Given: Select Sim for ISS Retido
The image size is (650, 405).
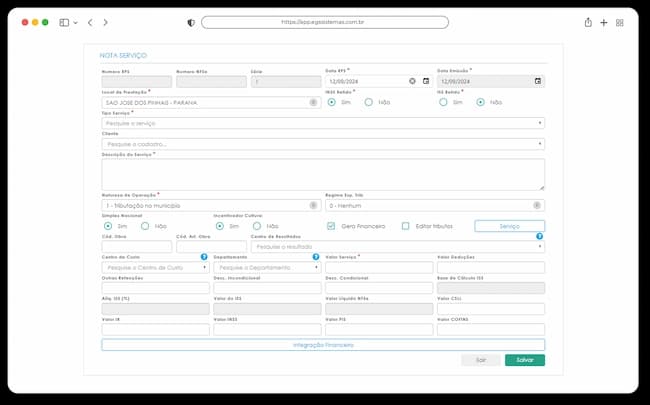Looking at the screenshot, I should tap(443, 102).
